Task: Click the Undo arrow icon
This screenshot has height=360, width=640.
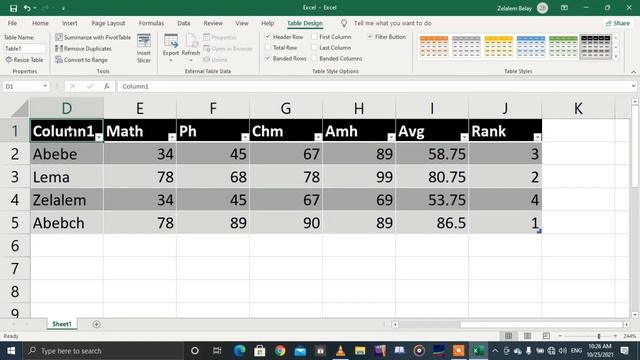Action: pos(27,8)
